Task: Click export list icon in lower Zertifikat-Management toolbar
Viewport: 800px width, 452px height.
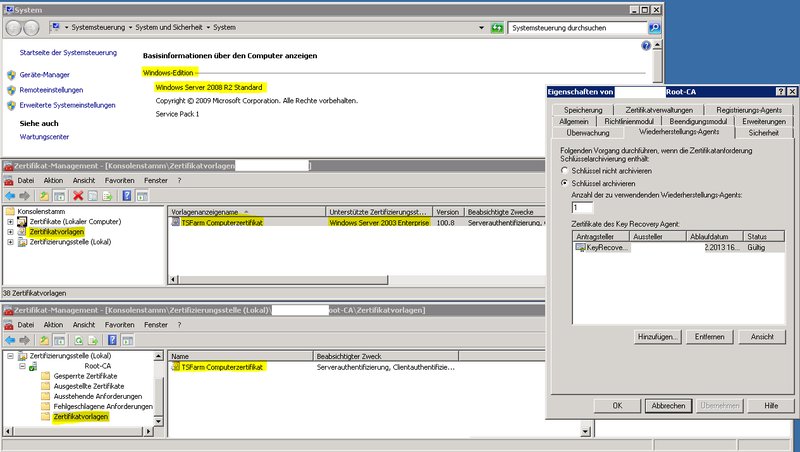Action: (x=93, y=340)
